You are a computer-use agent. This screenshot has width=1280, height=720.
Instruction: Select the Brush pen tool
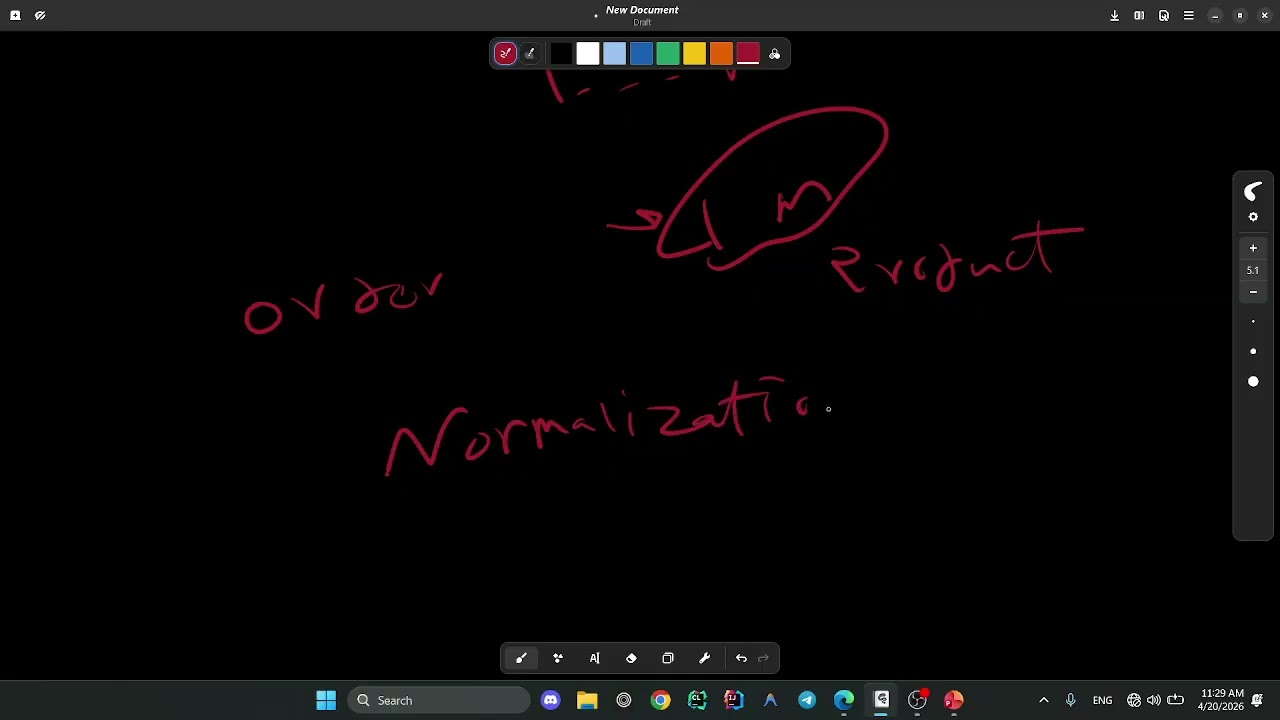click(x=521, y=658)
